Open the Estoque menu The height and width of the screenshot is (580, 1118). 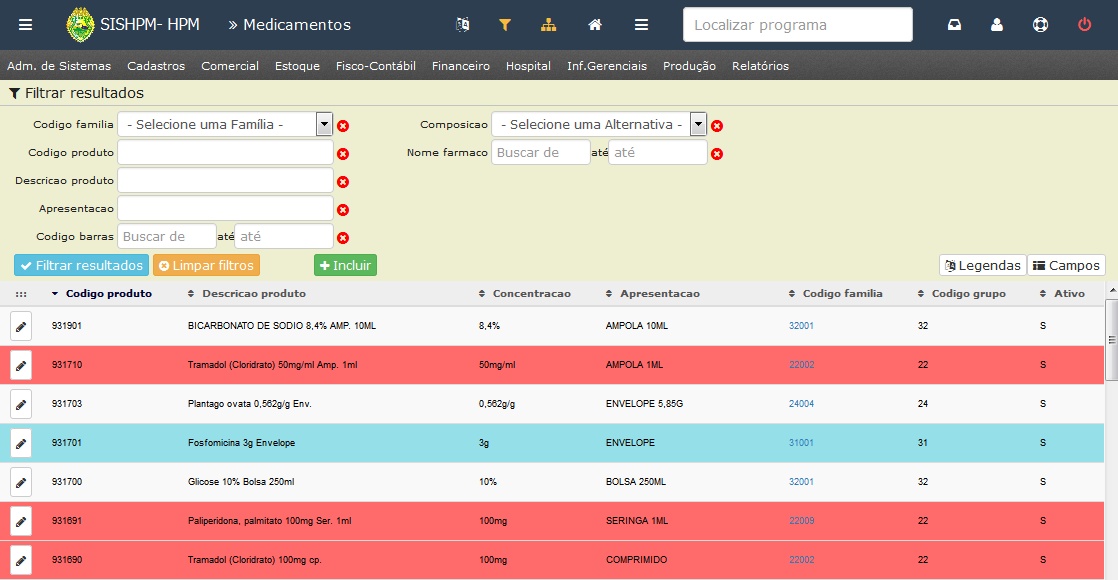297,66
